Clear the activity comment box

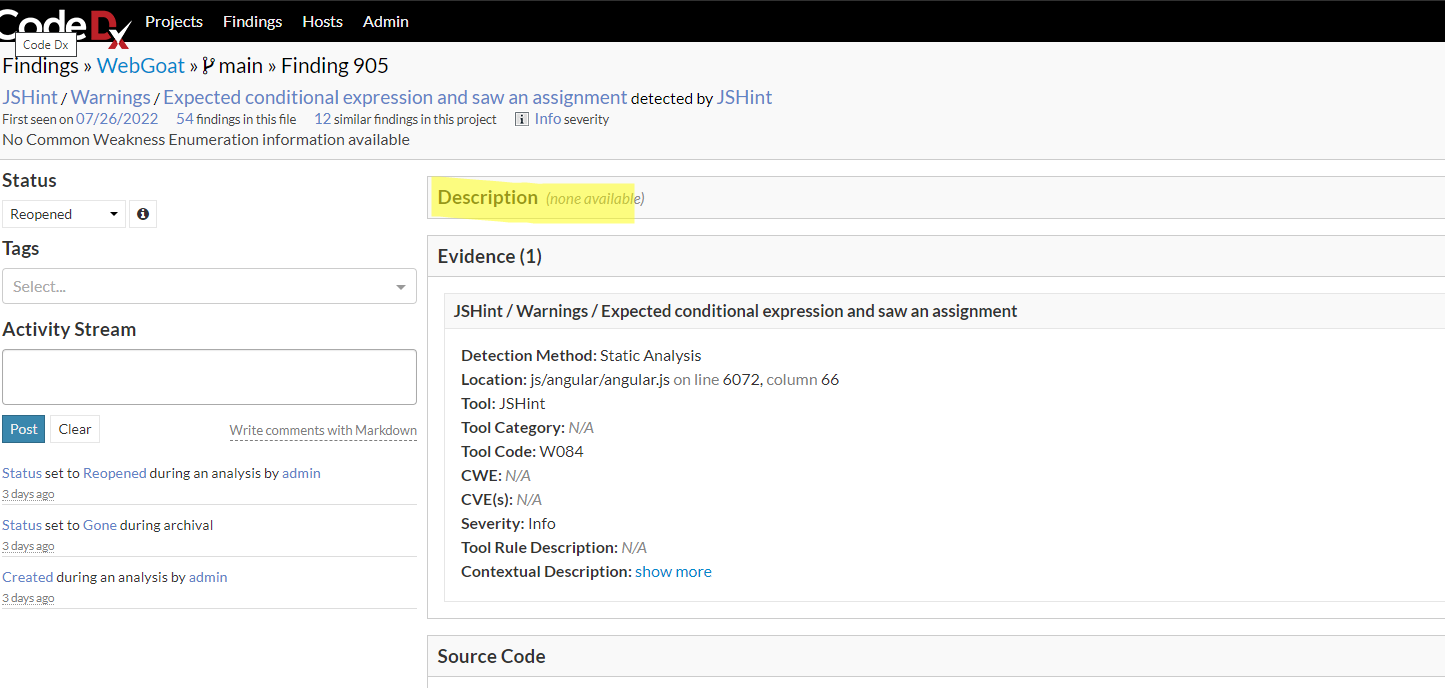coord(75,429)
